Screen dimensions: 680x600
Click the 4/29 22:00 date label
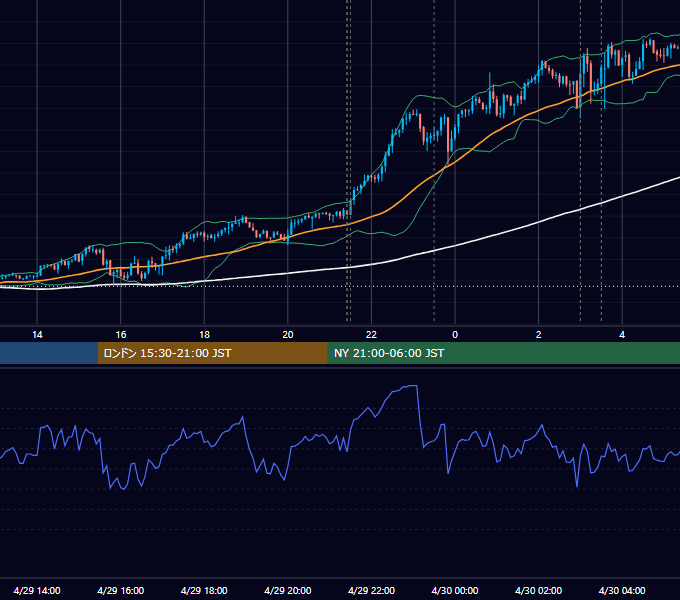[371, 590]
